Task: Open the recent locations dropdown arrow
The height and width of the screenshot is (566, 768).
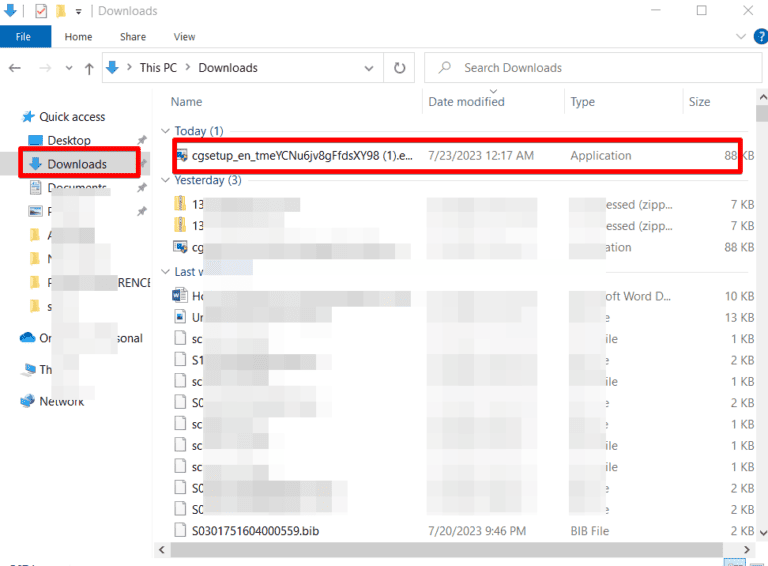Action: point(66,68)
